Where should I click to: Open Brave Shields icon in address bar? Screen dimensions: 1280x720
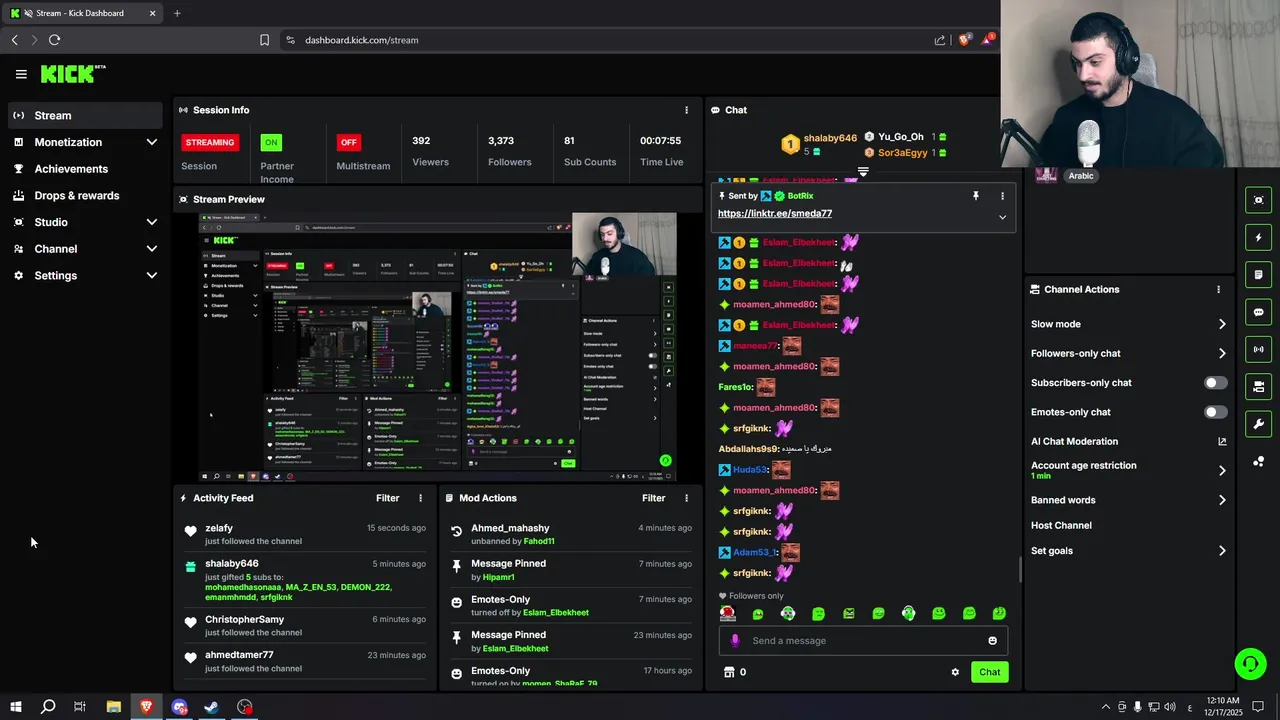pyautogui.click(x=965, y=39)
